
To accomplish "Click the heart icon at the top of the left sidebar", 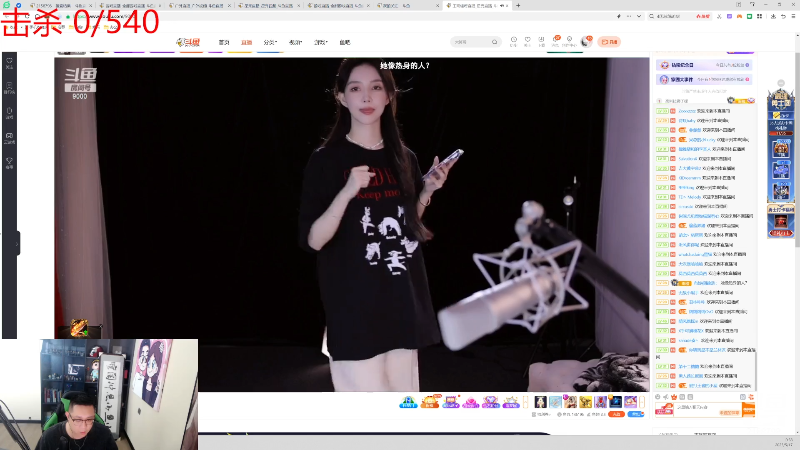I will click(x=9, y=63).
